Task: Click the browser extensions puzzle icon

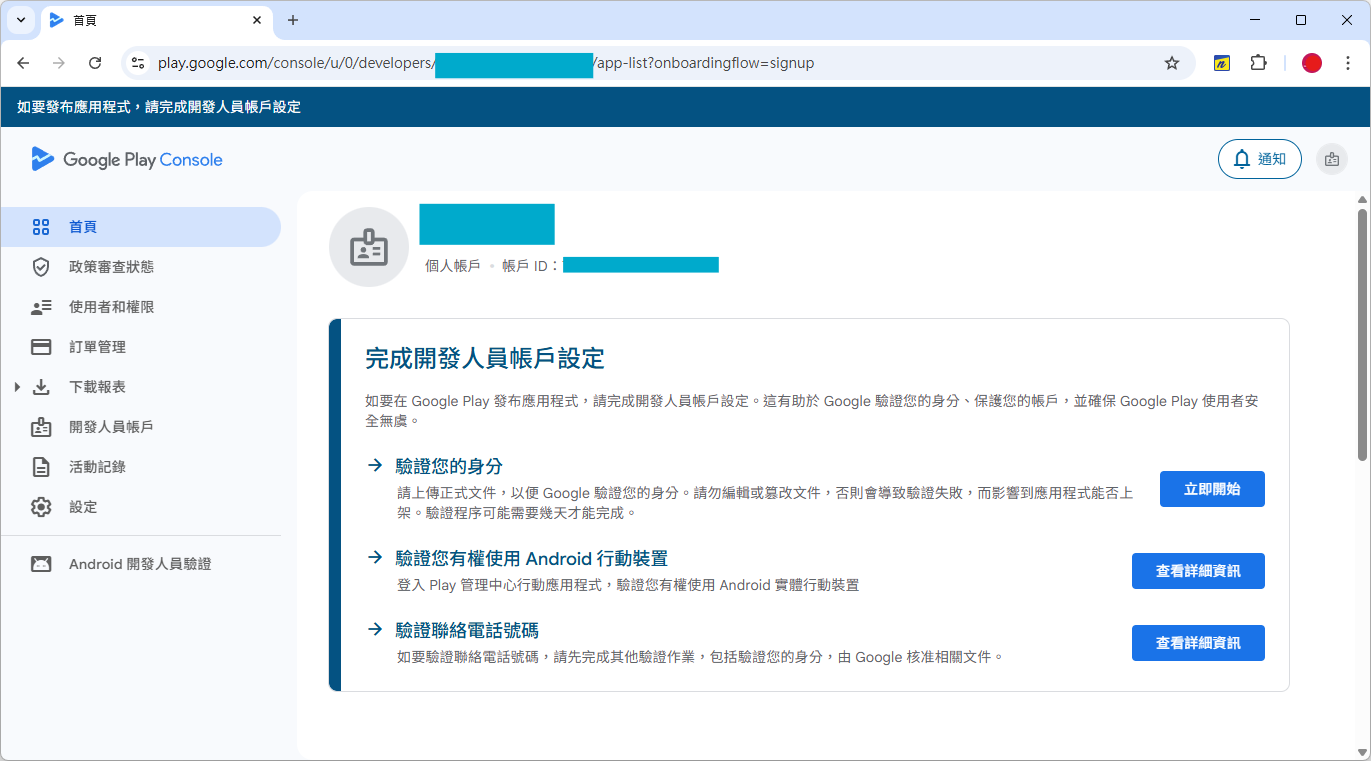Action: click(1258, 63)
